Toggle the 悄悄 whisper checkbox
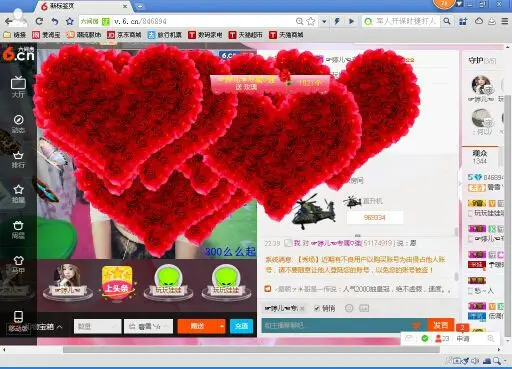Image resolution: width=512 pixels, height=369 pixels. point(317,308)
